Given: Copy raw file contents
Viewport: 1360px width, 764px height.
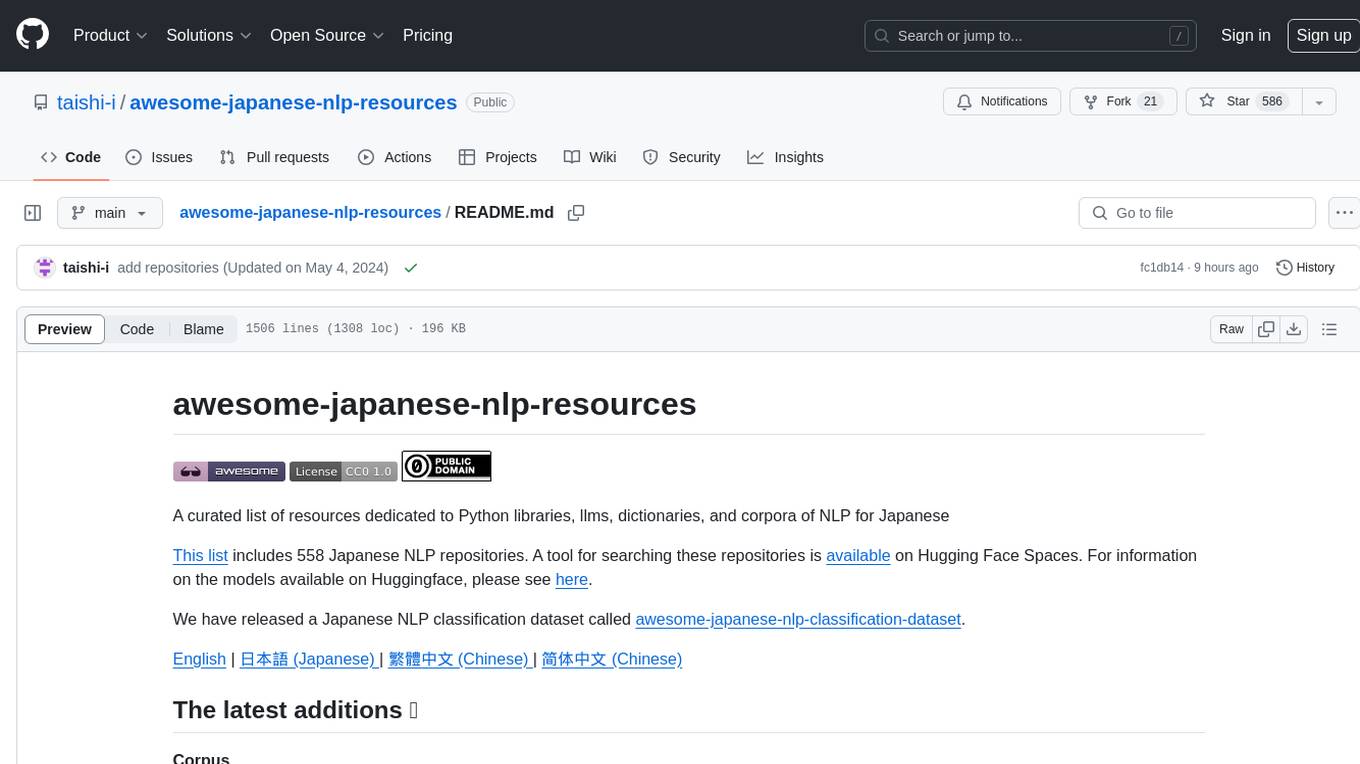Looking at the screenshot, I should pos(1266,329).
